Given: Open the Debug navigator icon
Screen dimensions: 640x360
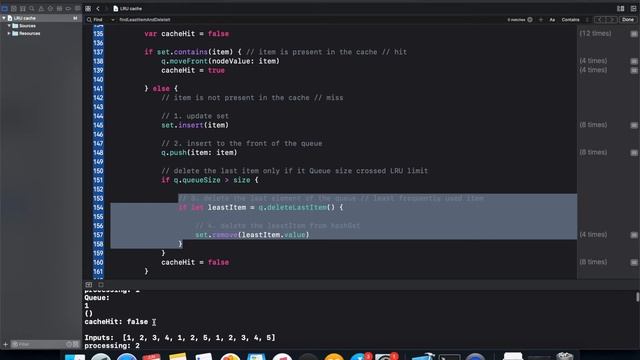Looking at the screenshot, I should click(x=59, y=8).
